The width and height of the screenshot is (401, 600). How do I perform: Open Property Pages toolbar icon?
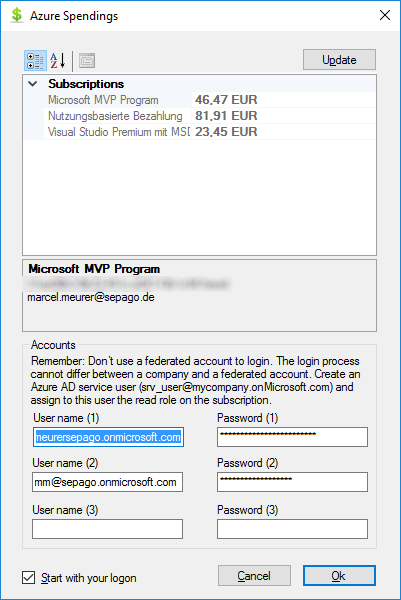87,60
